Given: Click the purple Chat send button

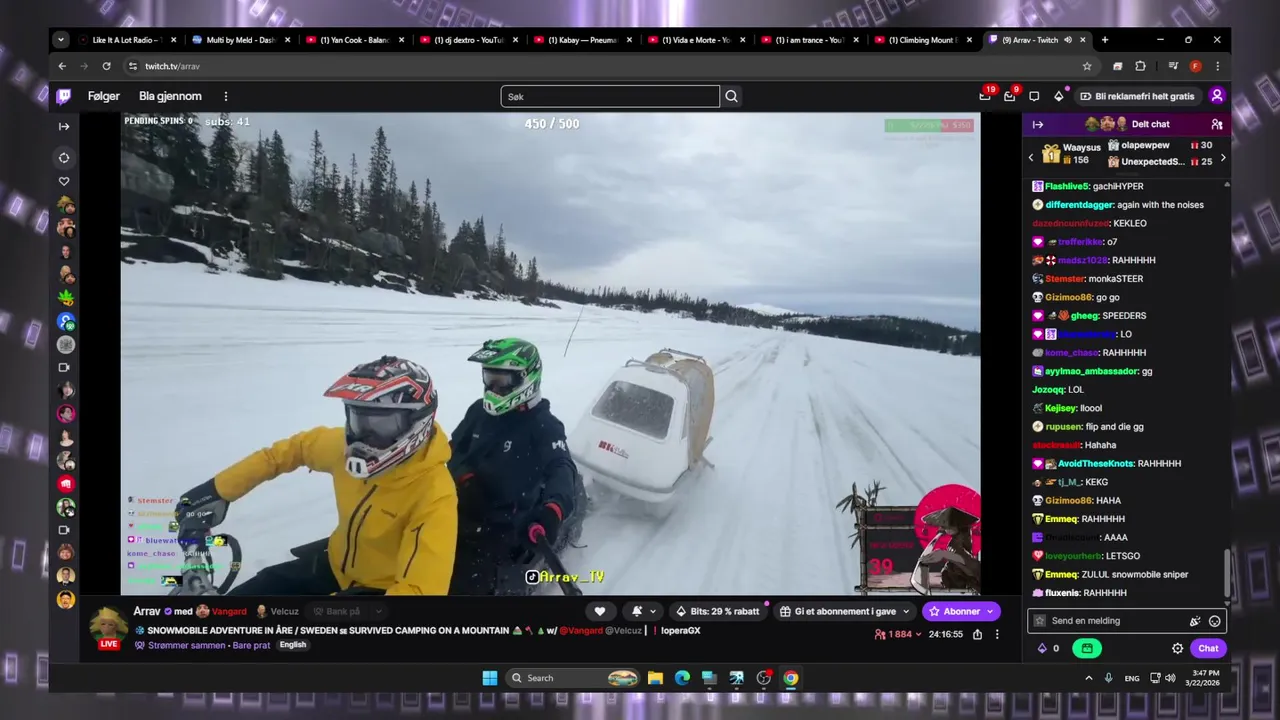Looking at the screenshot, I should [1209, 648].
